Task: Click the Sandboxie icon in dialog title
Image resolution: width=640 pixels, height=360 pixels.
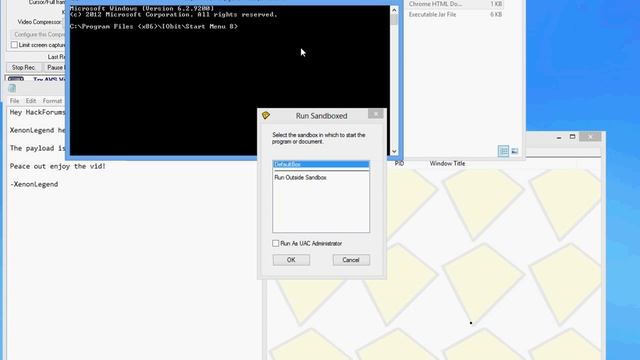Action: (x=266, y=116)
